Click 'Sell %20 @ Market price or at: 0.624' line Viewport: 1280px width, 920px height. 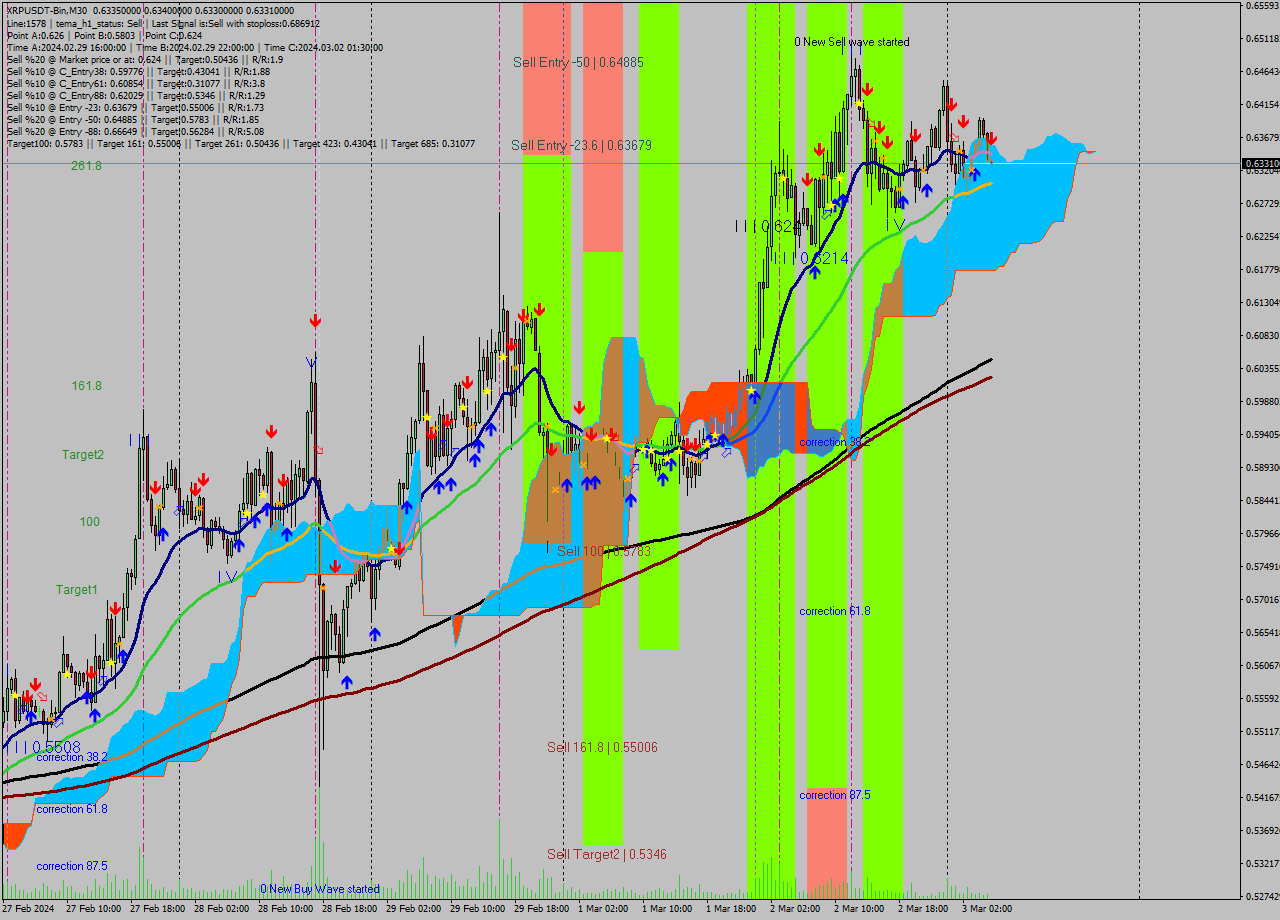pos(145,59)
